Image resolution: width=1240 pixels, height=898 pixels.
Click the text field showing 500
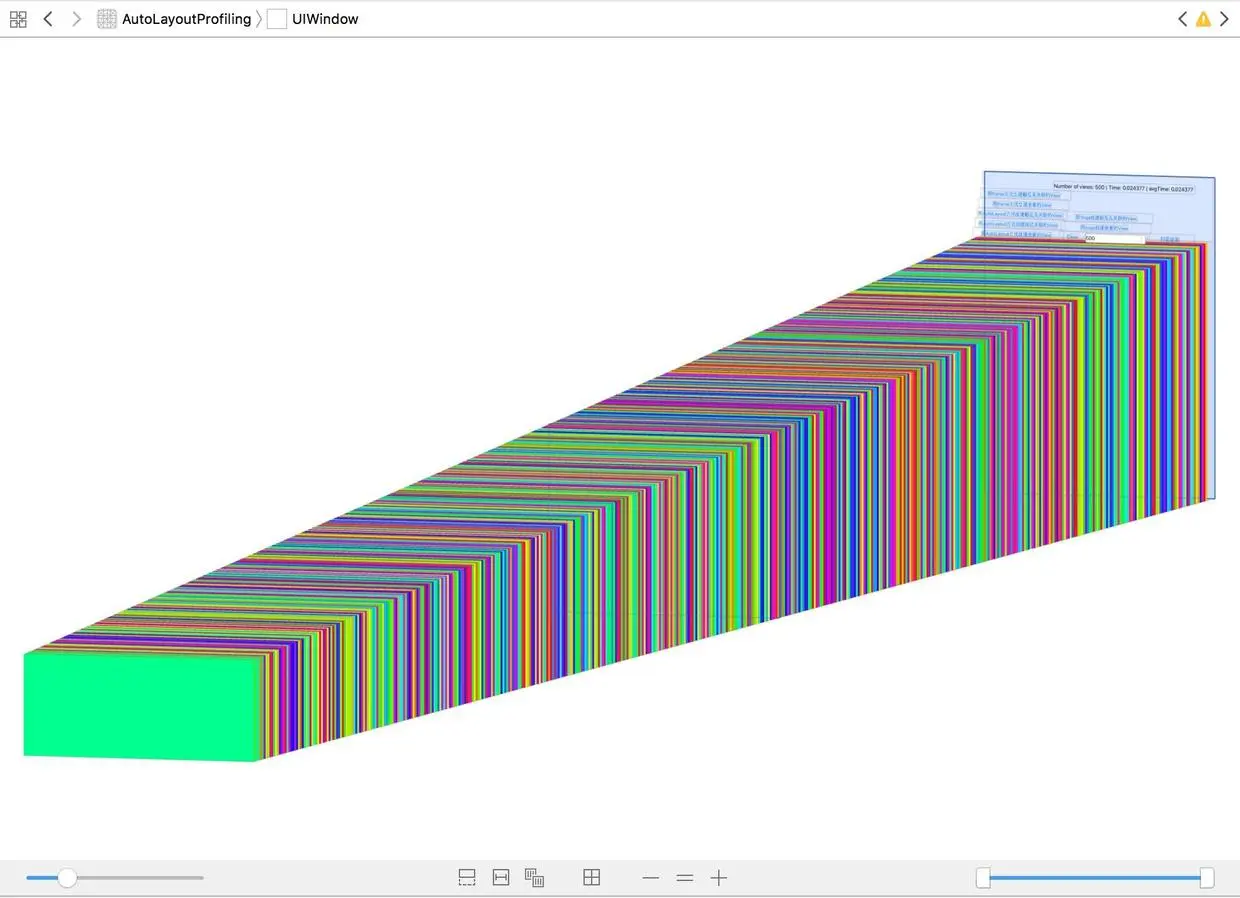click(x=1114, y=239)
